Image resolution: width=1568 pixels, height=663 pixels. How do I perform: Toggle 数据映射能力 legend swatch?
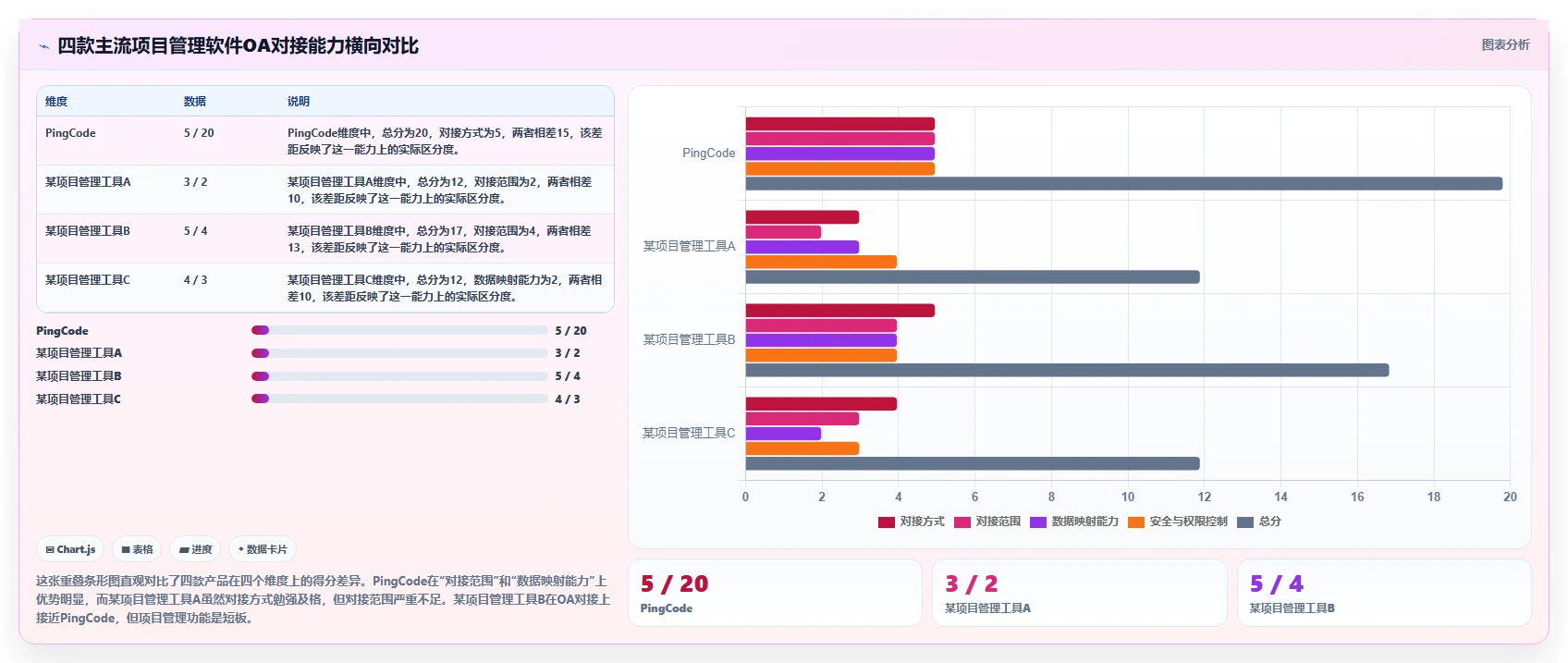tap(1037, 522)
